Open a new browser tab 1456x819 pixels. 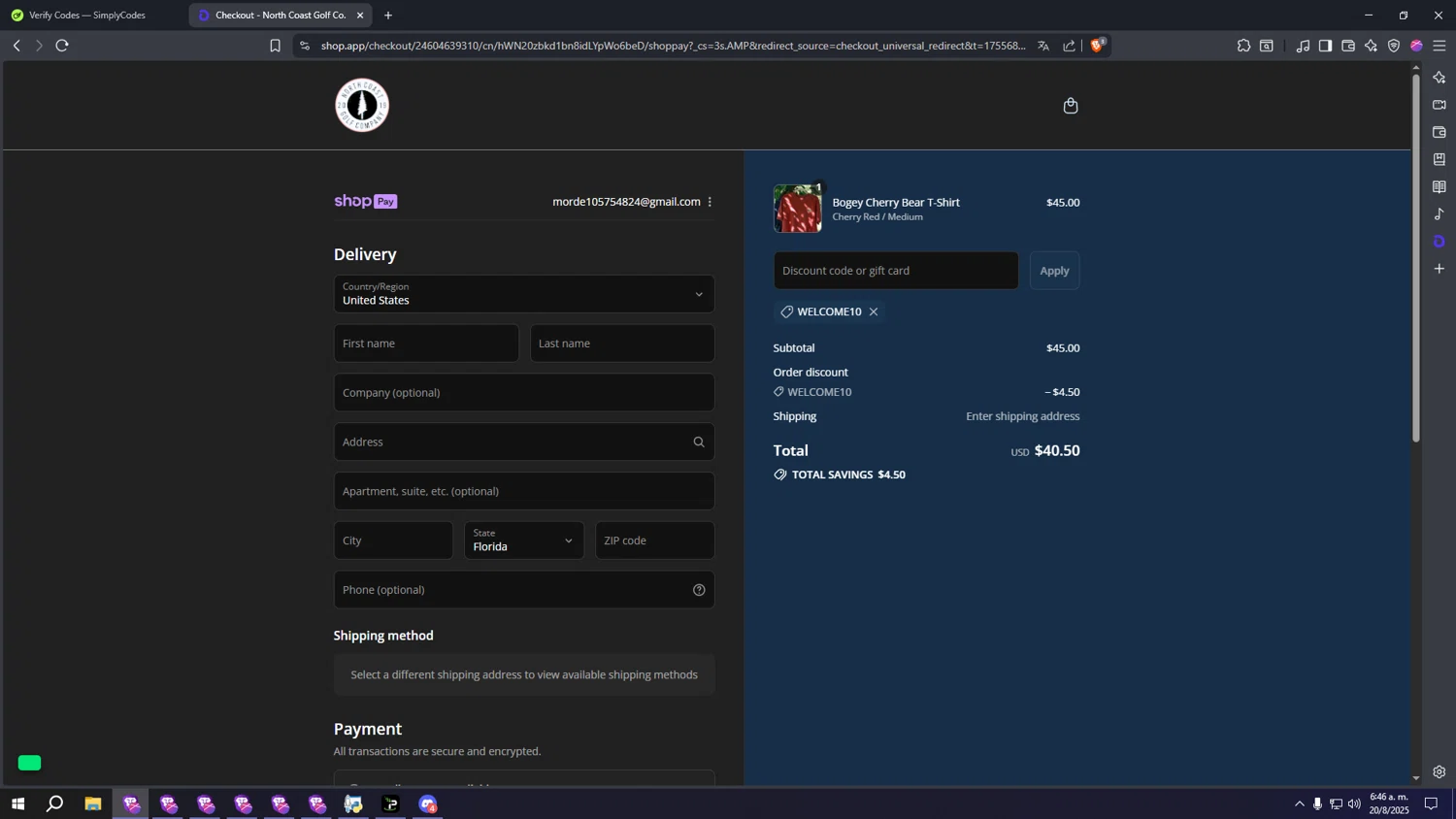388,16
